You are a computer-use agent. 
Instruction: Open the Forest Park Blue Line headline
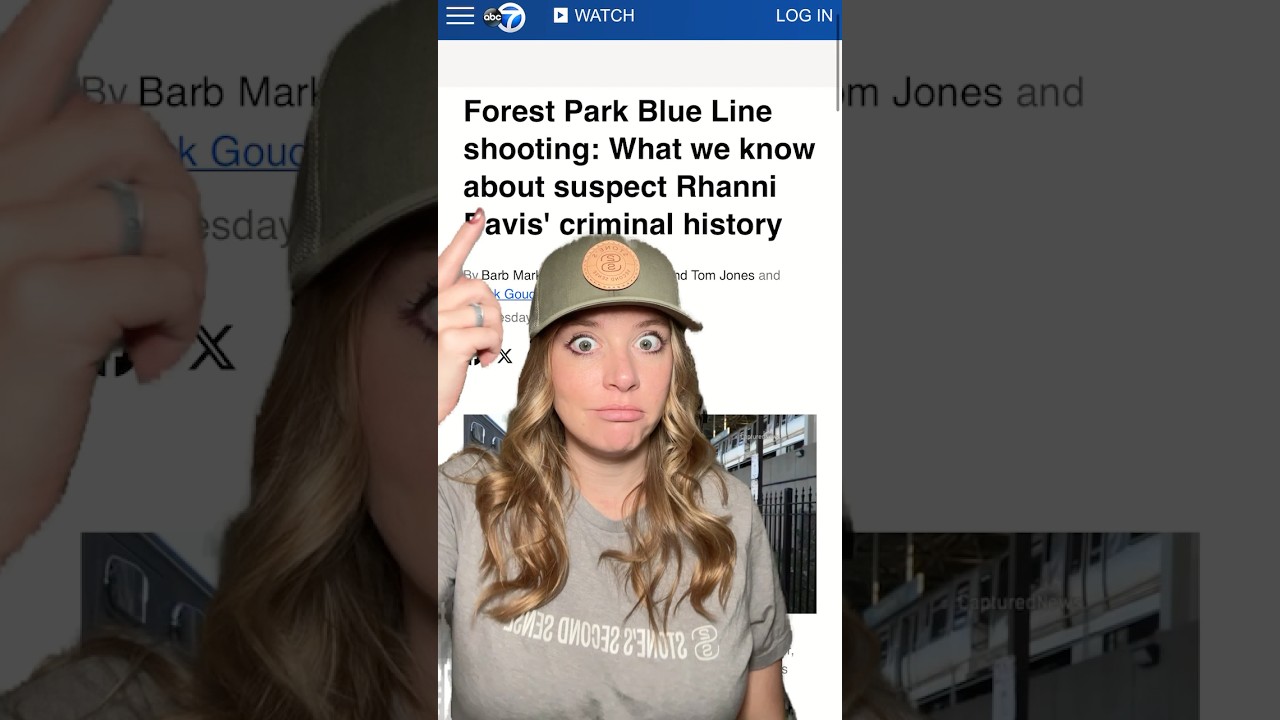(639, 167)
